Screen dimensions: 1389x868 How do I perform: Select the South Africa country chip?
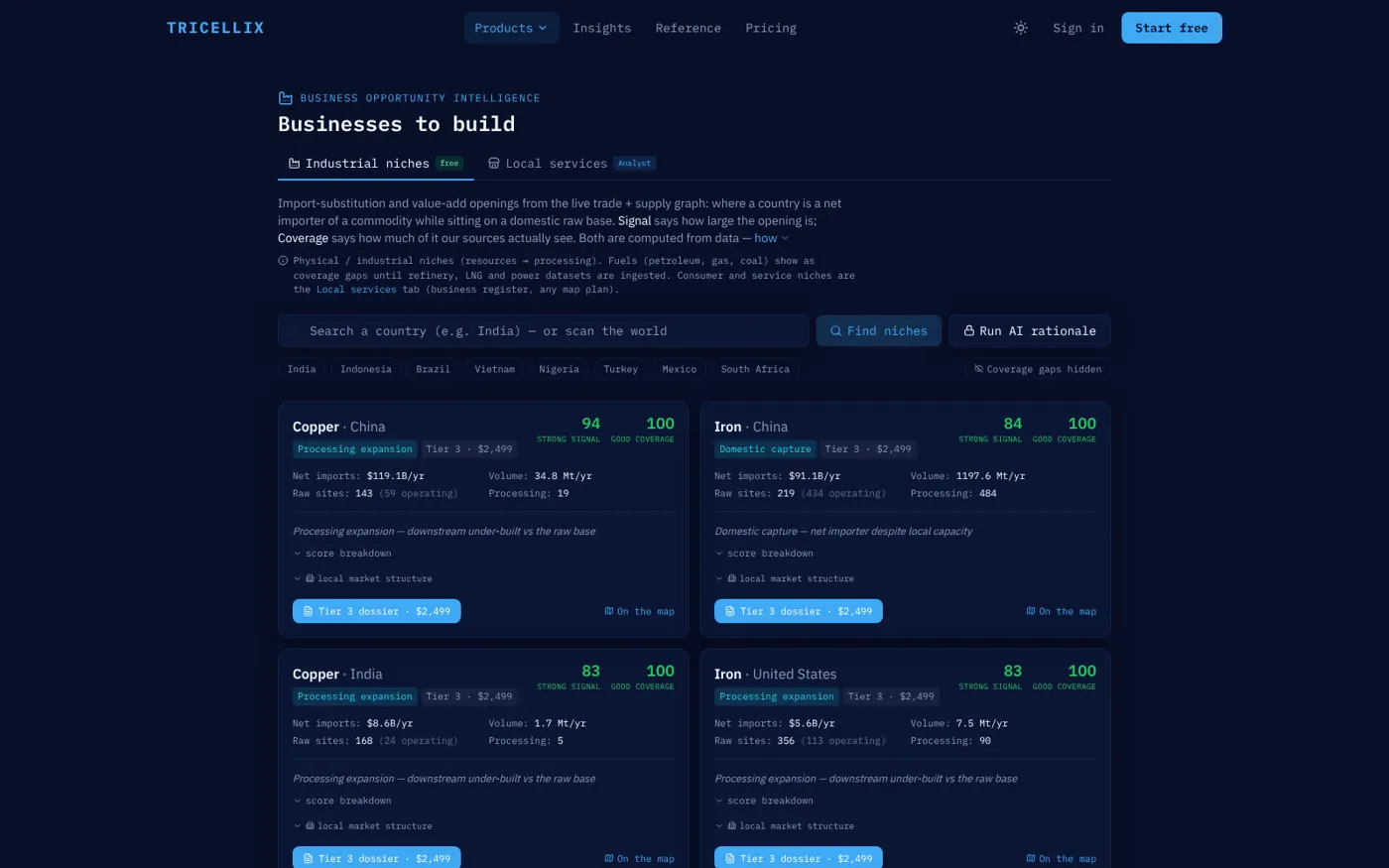pos(755,369)
